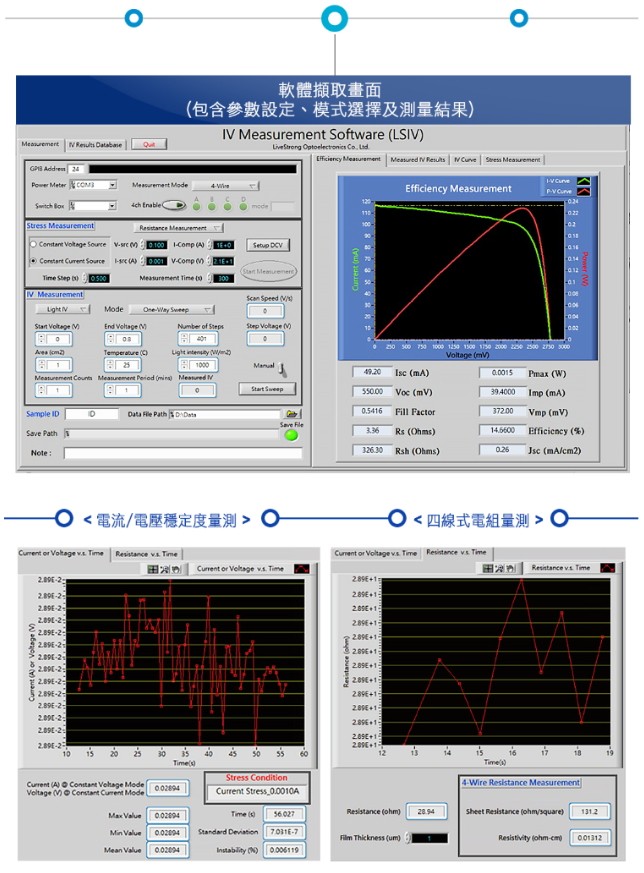Select the Constant Current Source radio button
644x873 pixels.
(x=33, y=261)
